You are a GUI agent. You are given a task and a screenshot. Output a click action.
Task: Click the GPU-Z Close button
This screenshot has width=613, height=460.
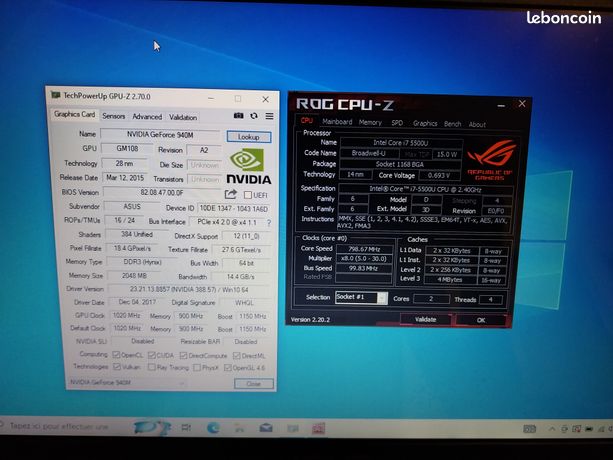click(254, 384)
